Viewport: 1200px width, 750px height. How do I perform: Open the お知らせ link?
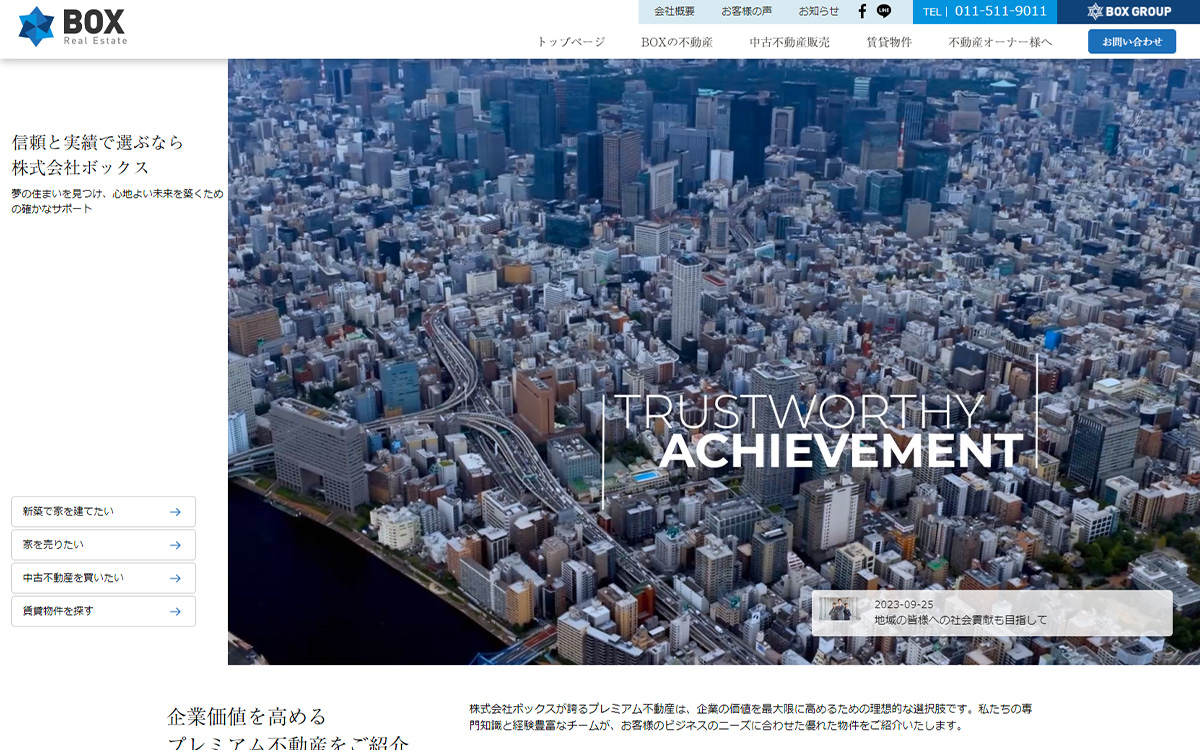coord(818,11)
